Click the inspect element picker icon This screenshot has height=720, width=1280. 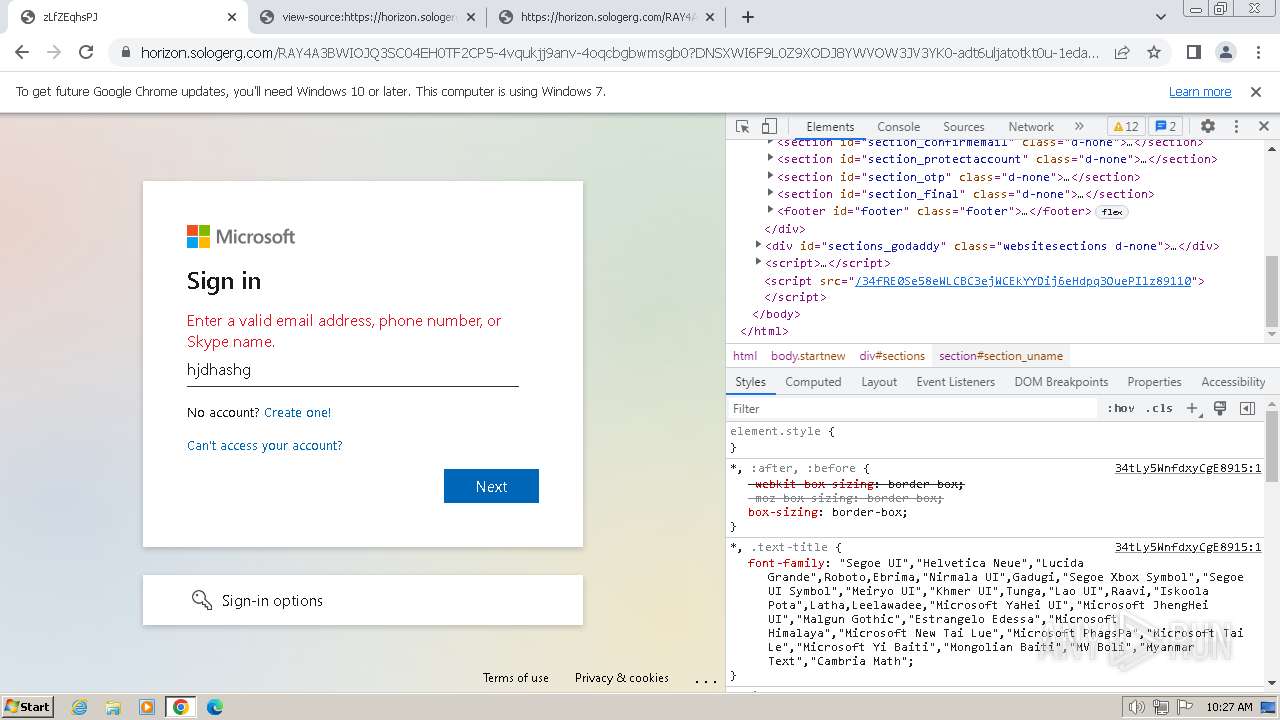pos(742,127)
